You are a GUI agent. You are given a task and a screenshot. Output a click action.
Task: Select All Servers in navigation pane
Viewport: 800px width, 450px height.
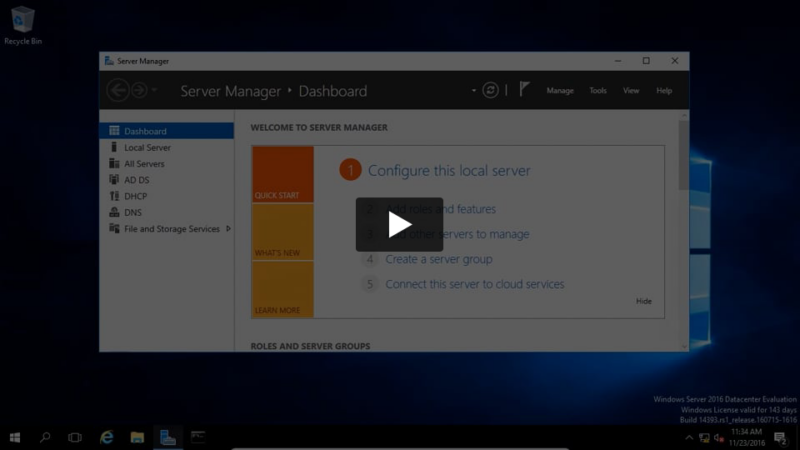[144, 164]
